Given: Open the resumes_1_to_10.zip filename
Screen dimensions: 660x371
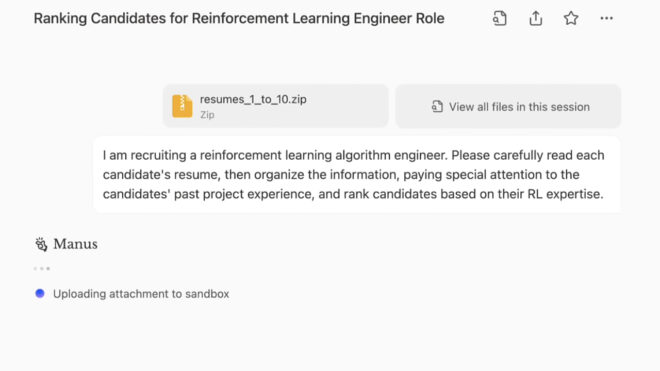Looking at the screenshot, I should tap(253, 99).
